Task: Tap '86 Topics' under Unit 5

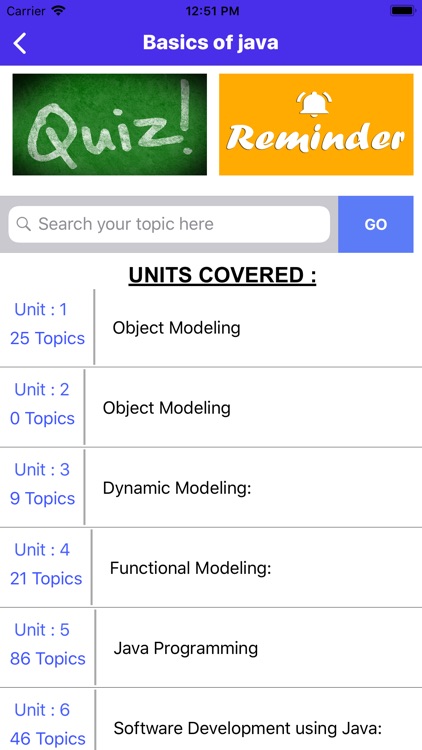Action: click(x=48, y=659)
